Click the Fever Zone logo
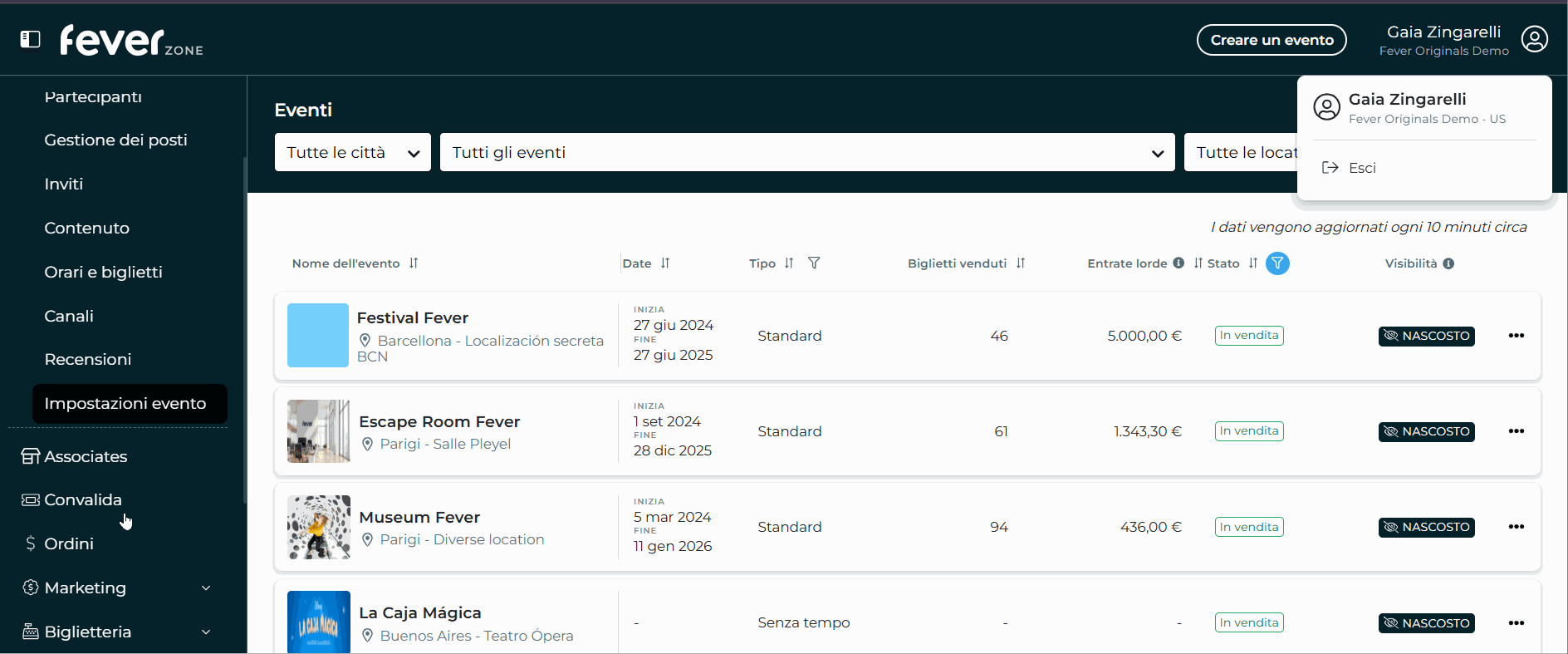The width and height of the screenshot is (1568, 654). pos(131,40)
